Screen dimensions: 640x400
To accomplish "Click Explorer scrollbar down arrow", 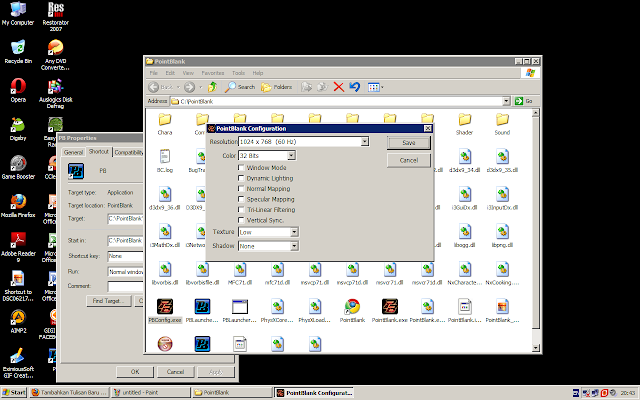I will click(536, 348).
